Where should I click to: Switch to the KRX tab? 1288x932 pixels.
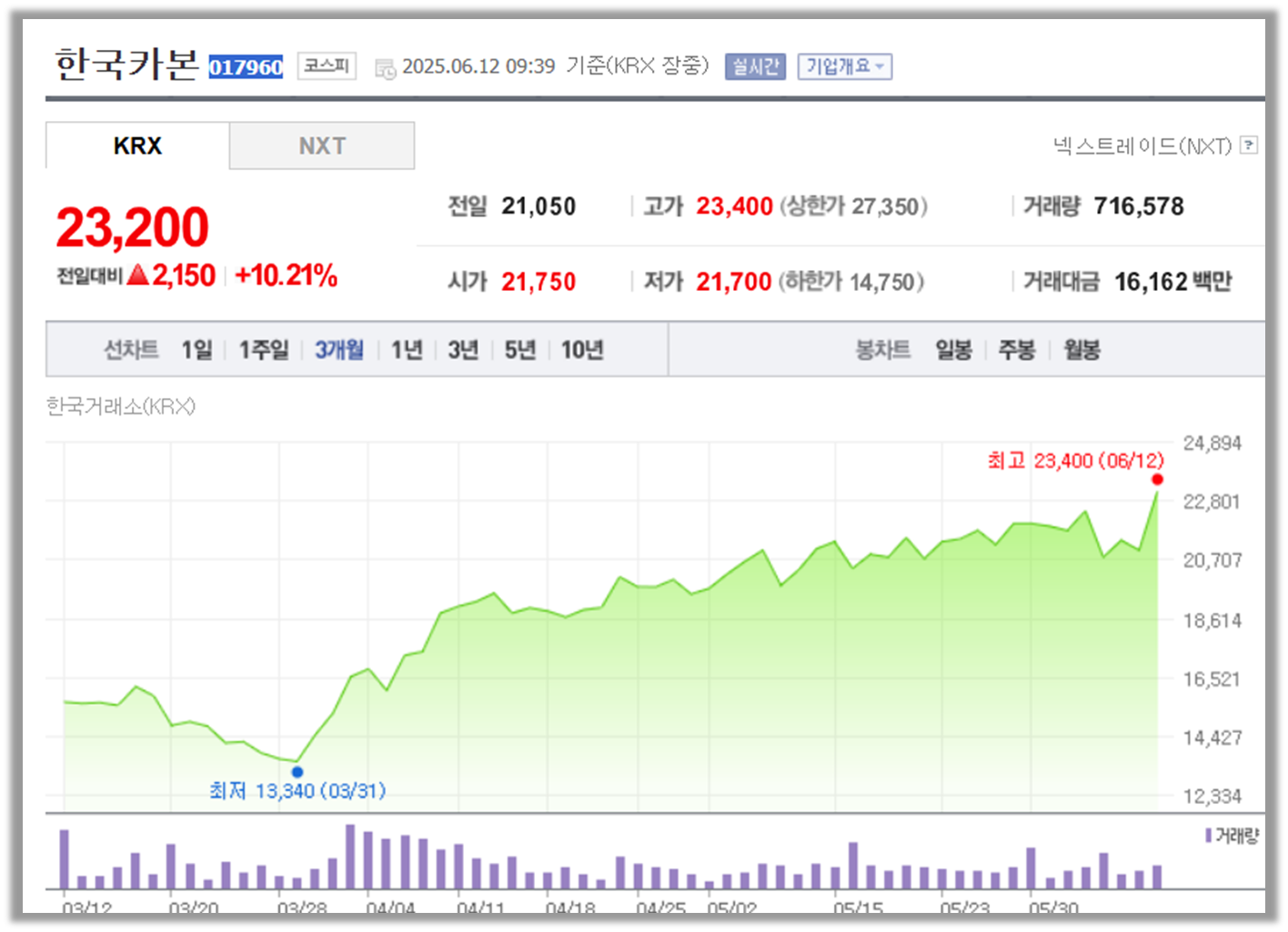coord(137,145)
